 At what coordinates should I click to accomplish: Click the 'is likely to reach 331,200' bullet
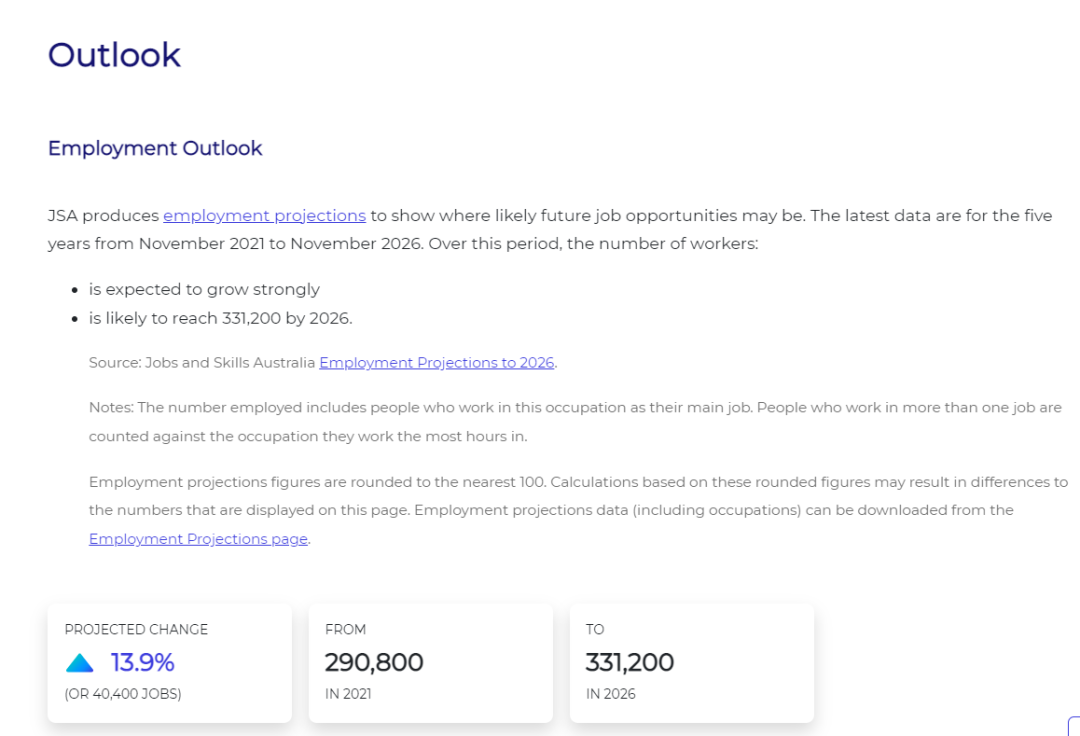click(x=220, y=318)
